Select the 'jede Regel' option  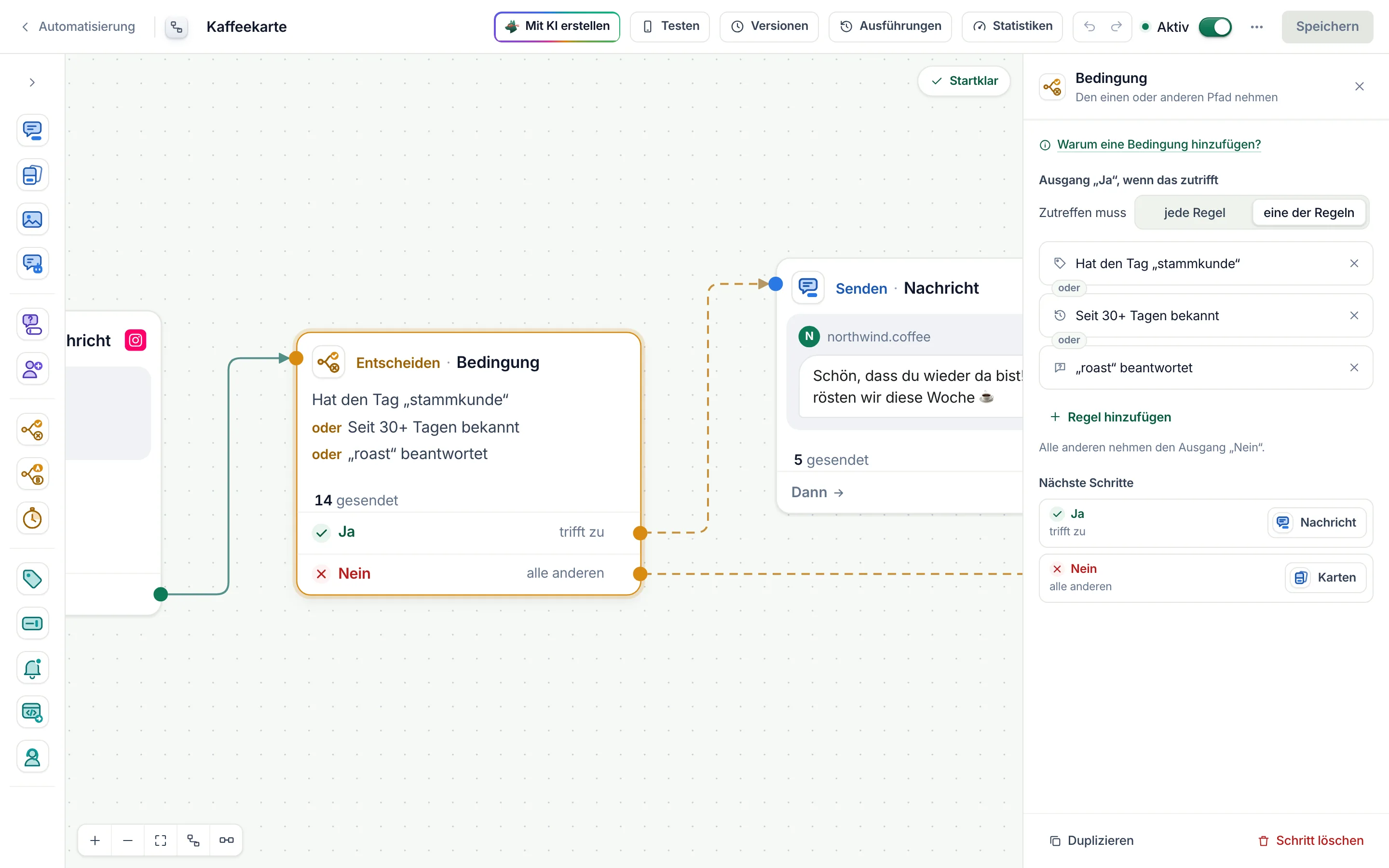click(1194, 213)
